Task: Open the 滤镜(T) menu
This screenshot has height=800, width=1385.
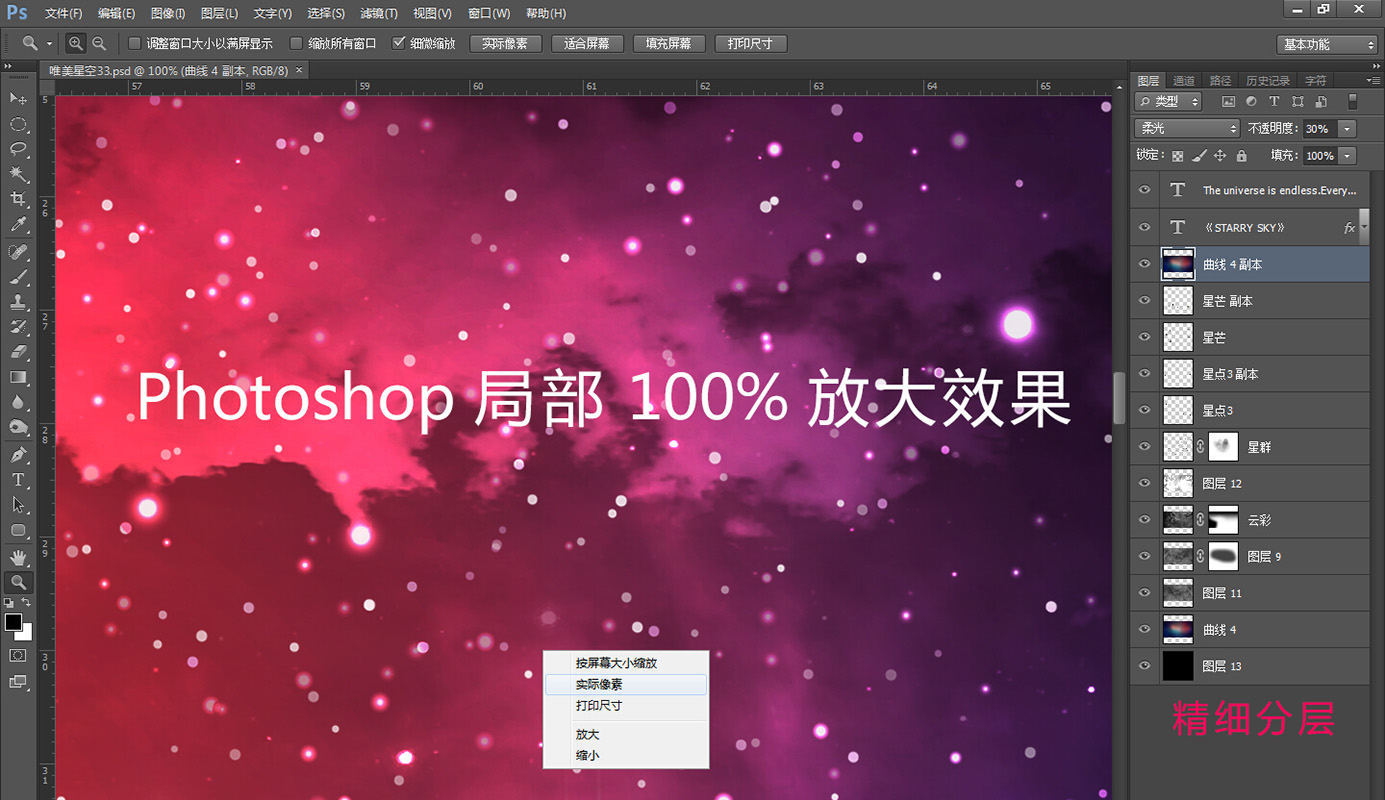Action: 379,13
